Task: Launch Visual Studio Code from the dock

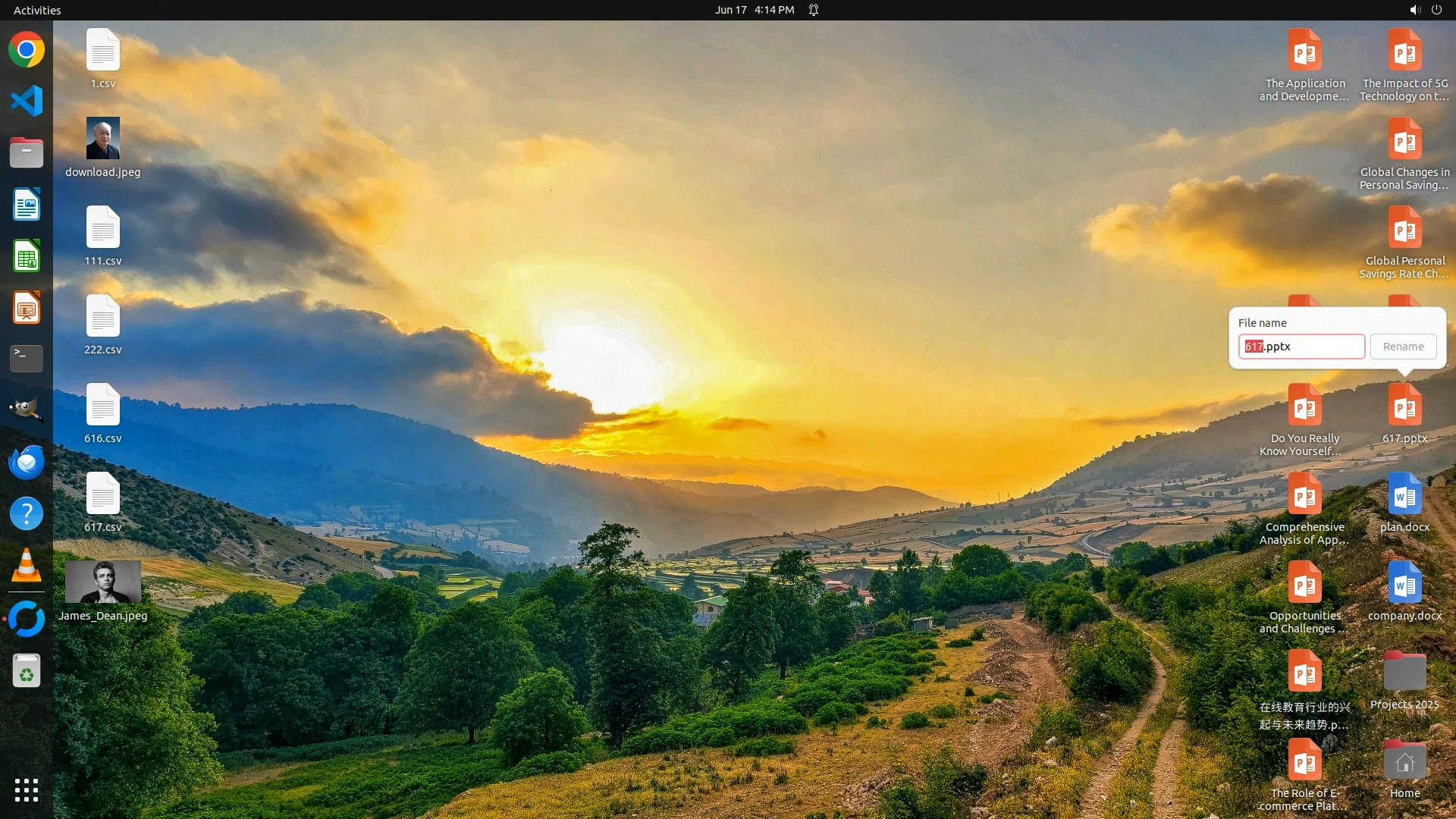Action: click(27, 101)
